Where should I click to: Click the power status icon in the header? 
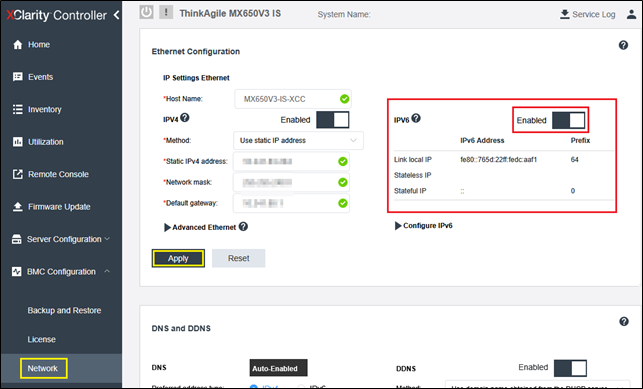[146, 12]
